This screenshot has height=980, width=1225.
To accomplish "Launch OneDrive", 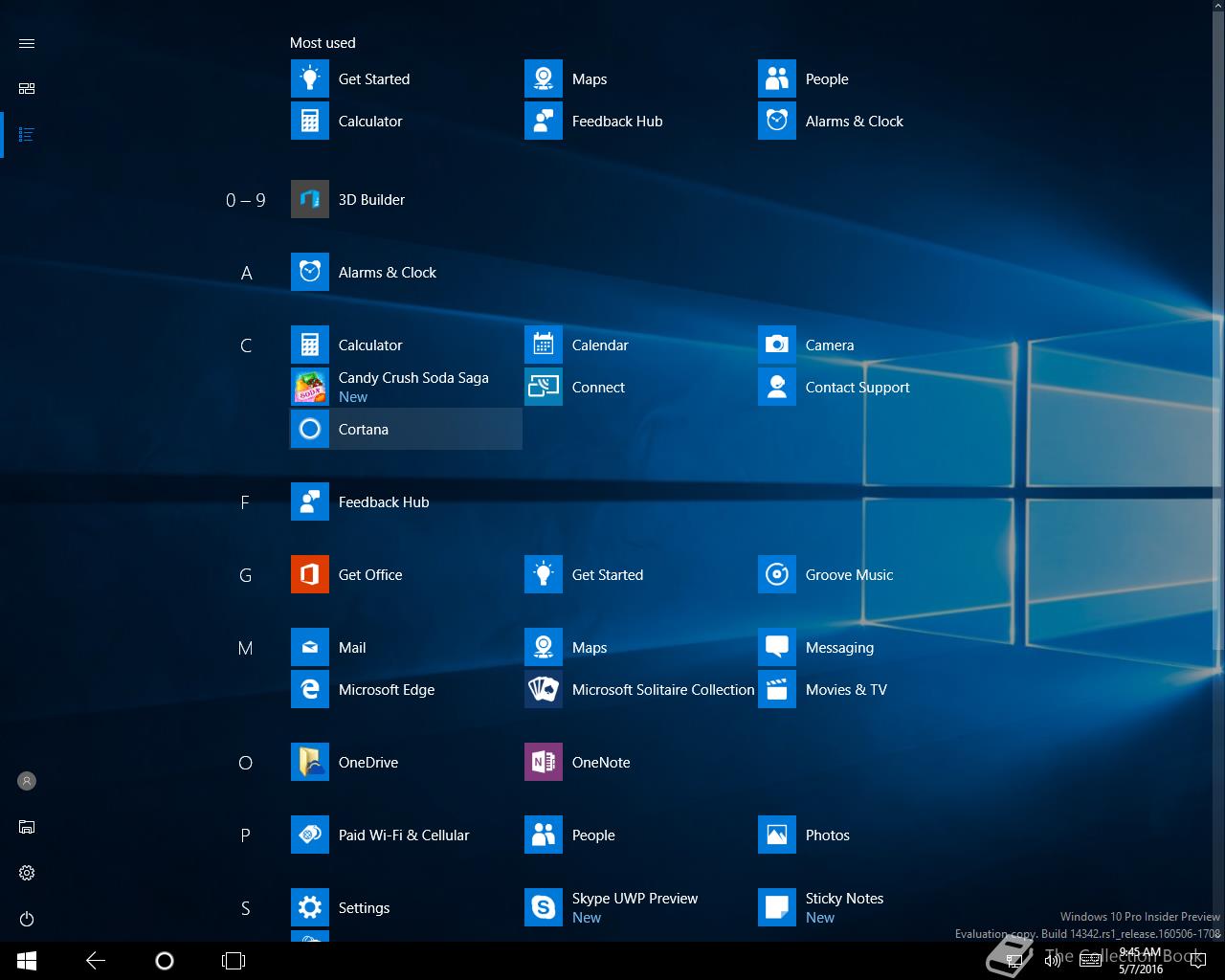I will [x=406, y=762].
